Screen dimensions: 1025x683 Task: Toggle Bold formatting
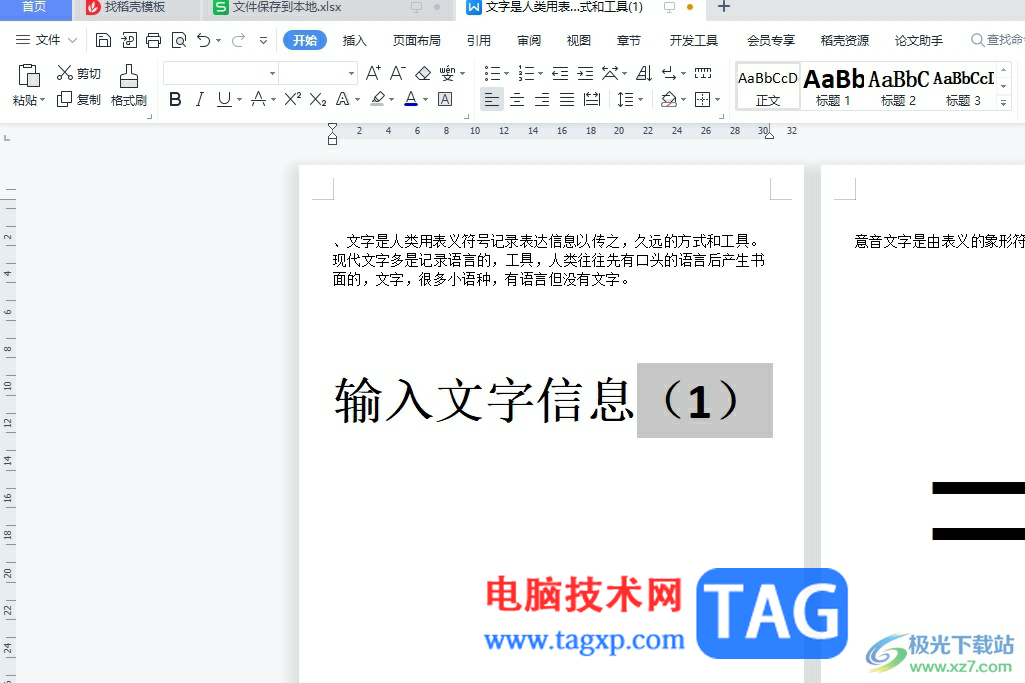[x=175, y=99]
